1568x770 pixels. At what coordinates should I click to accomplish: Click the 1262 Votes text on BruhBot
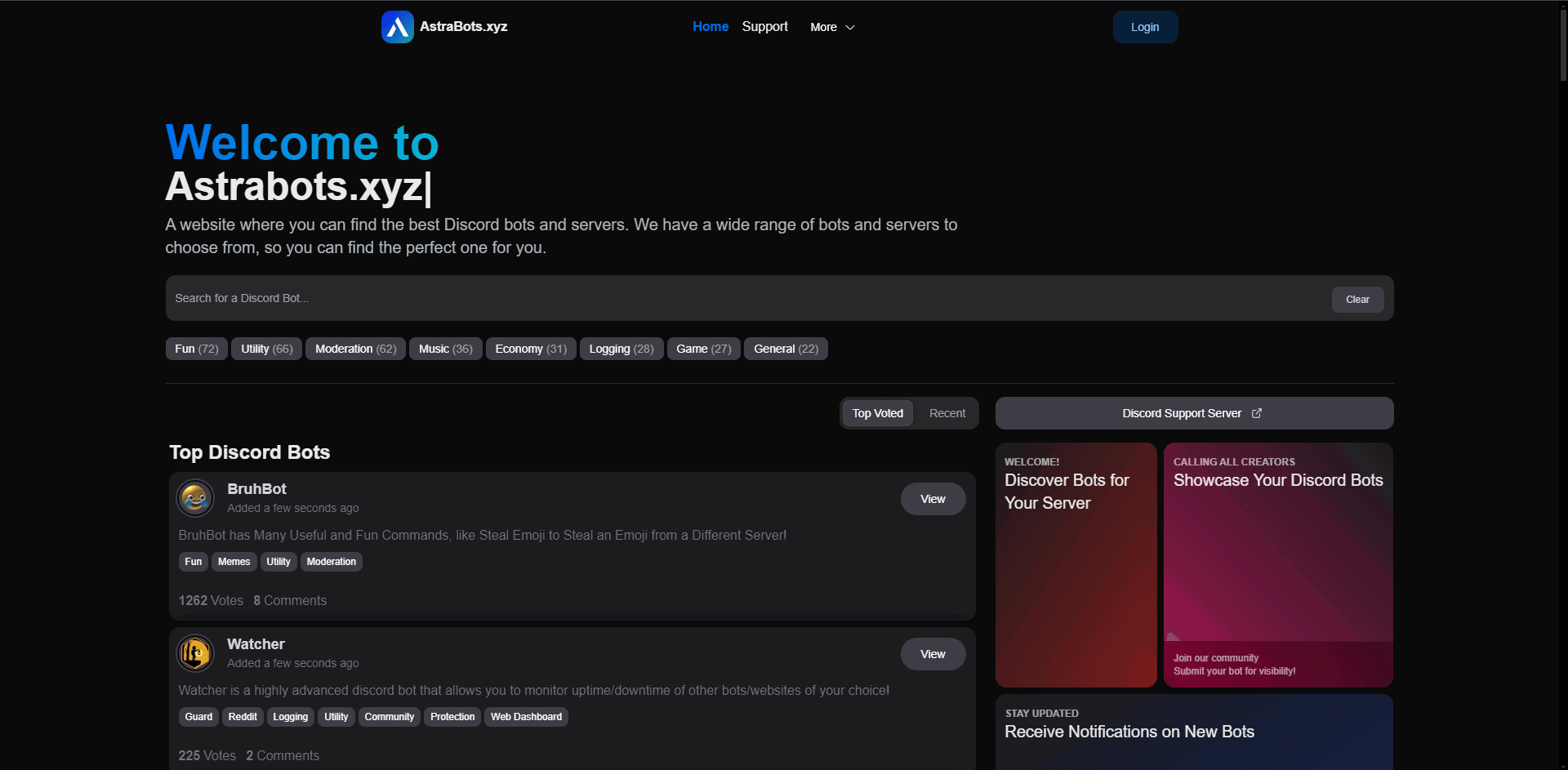[x=211, y=600]
